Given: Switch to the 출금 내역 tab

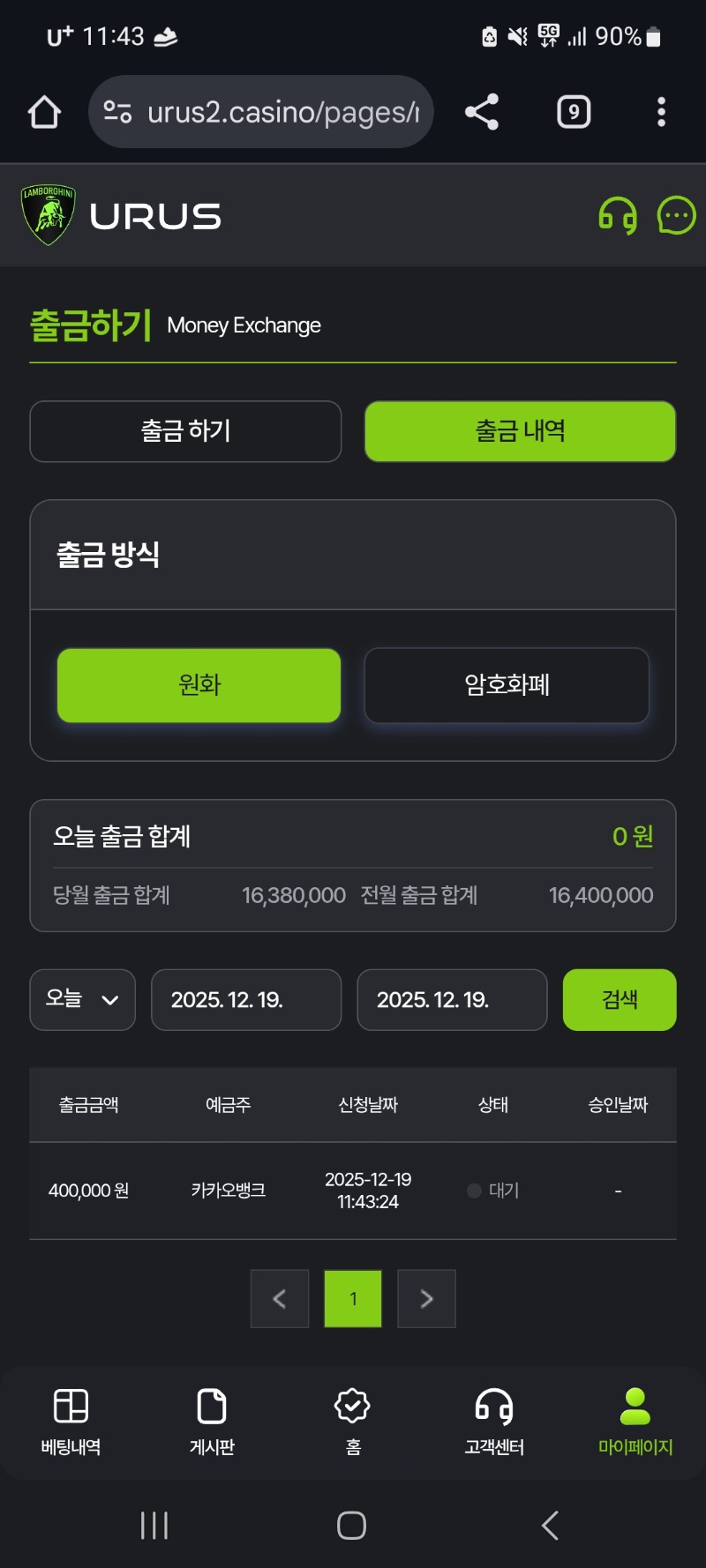Looking at the screenshot, I should tap(520, 431).
